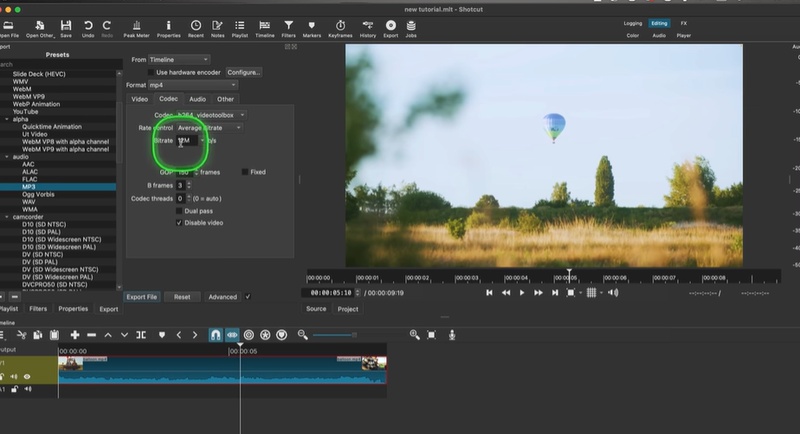Click the Reset button
Screen dimensions: 800x434
[x=182, y=297]
